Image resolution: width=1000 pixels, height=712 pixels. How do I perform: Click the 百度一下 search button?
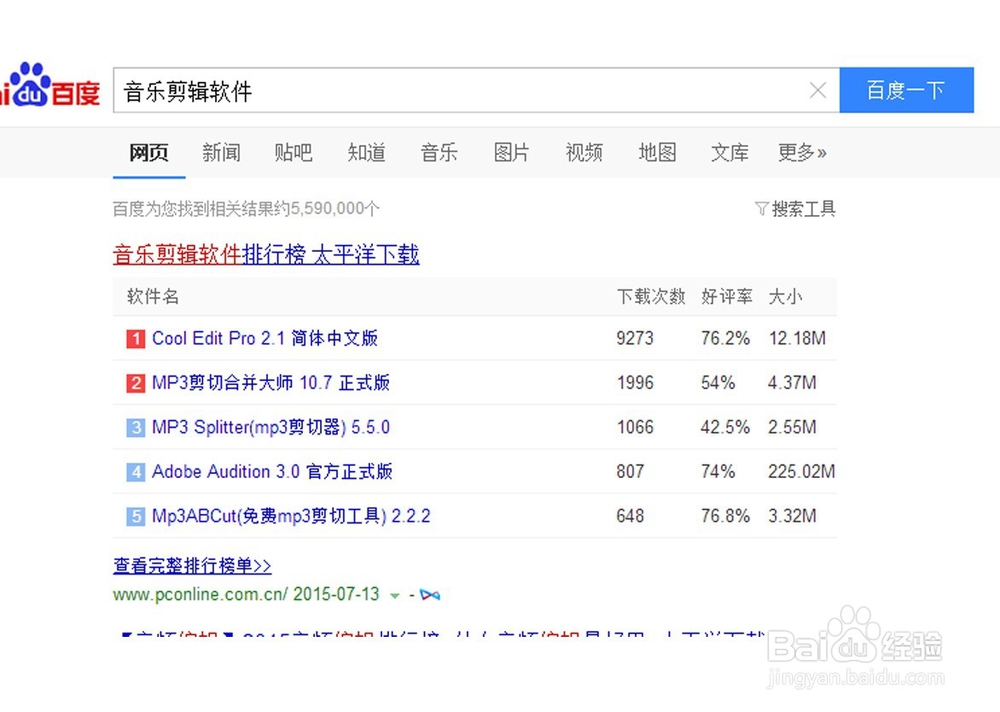(906, 90)
